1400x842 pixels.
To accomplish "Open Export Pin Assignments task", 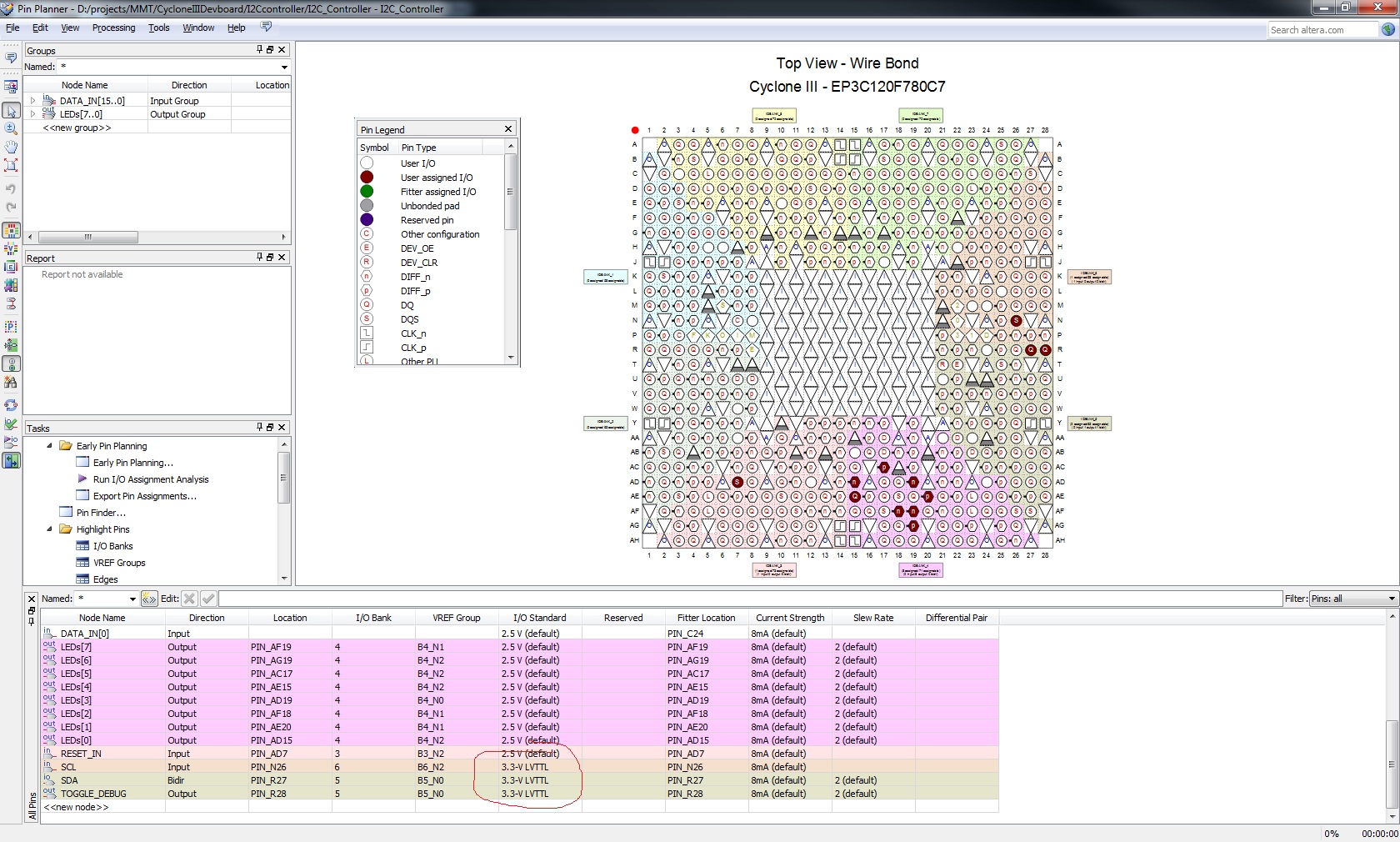I will point(144,496).
